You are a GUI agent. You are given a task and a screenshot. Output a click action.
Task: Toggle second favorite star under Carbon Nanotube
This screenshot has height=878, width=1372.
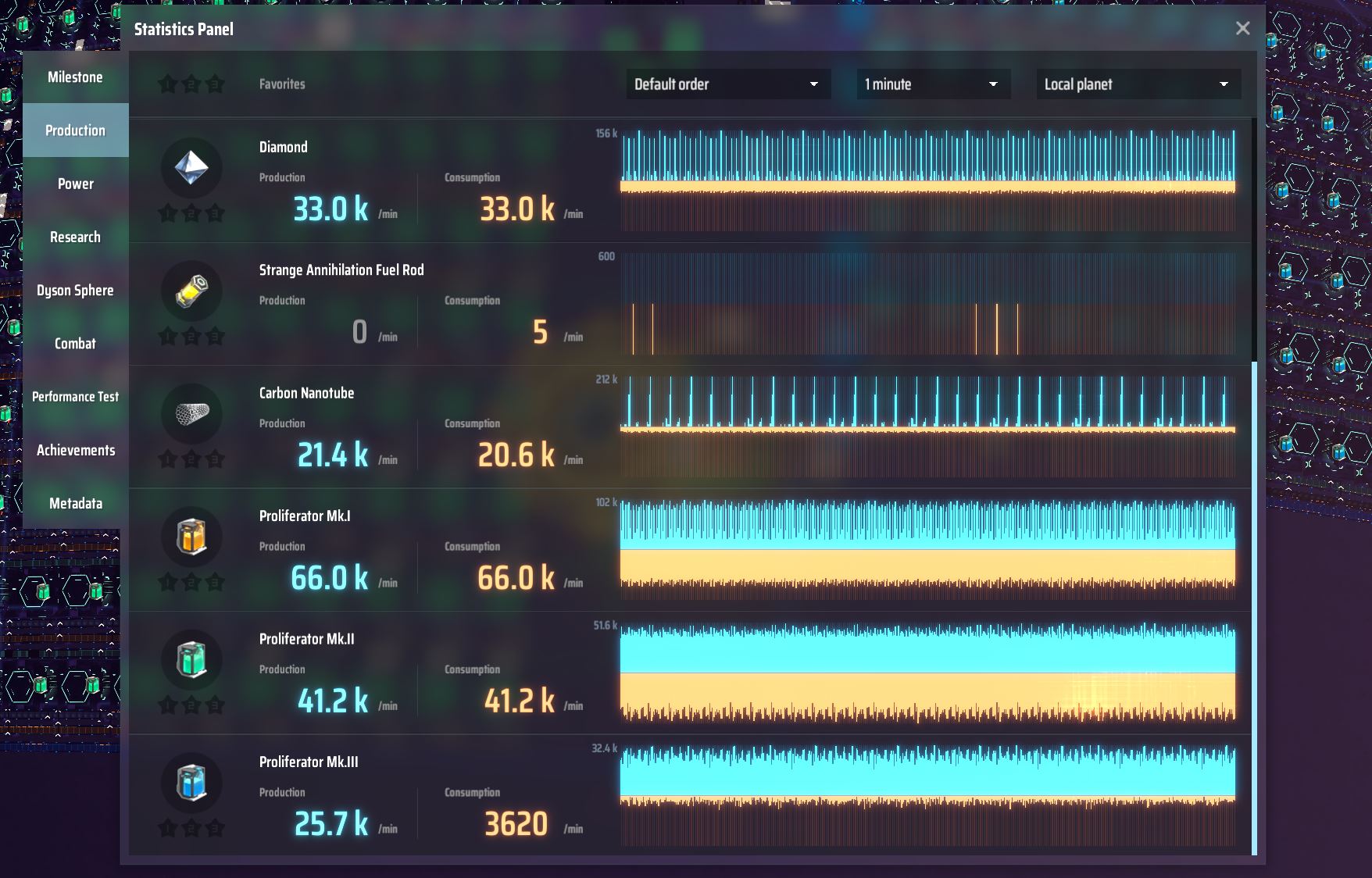pyautogui.click(x=191, y=459)
